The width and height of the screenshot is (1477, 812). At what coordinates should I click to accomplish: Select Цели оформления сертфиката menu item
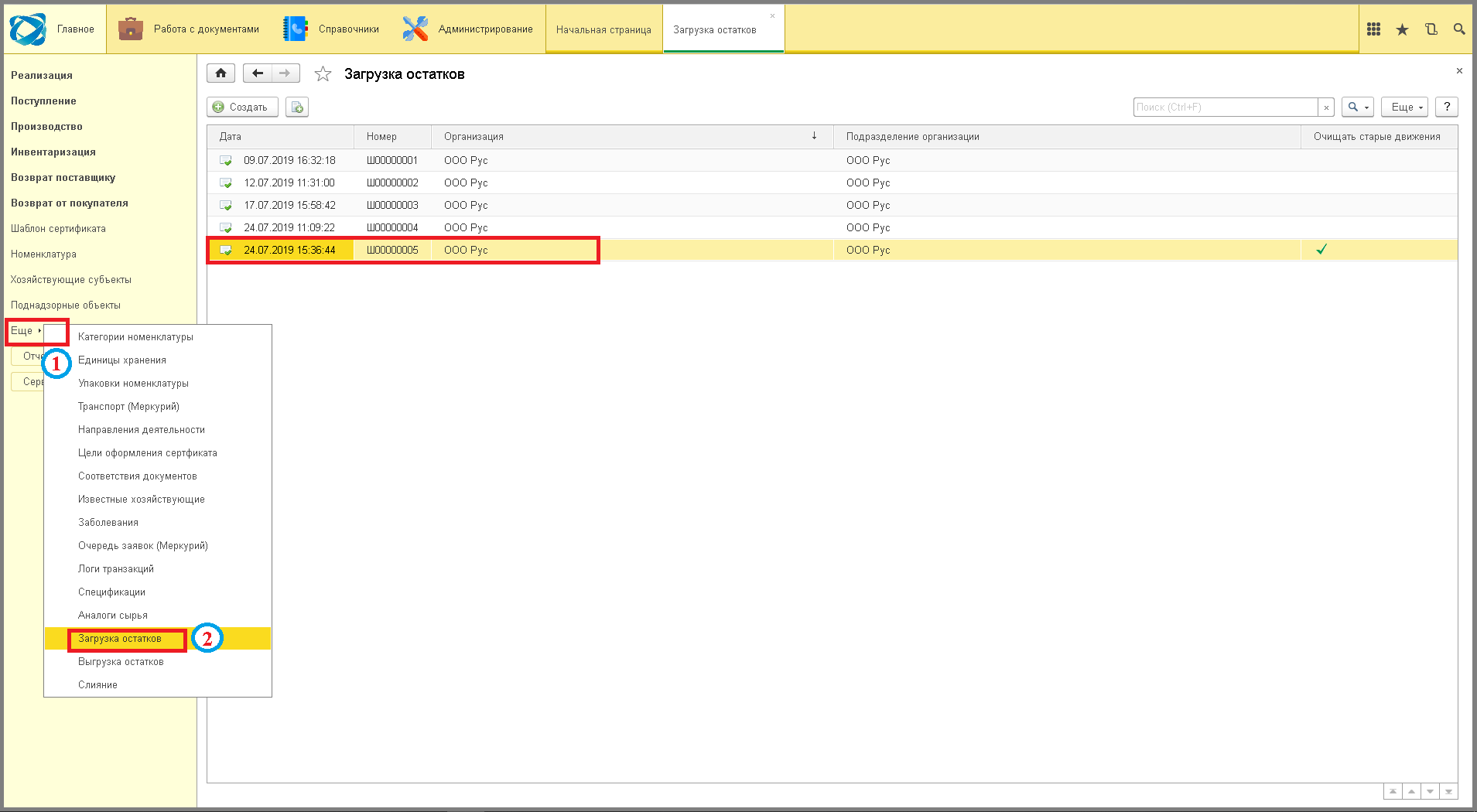(x=158, y=453)
